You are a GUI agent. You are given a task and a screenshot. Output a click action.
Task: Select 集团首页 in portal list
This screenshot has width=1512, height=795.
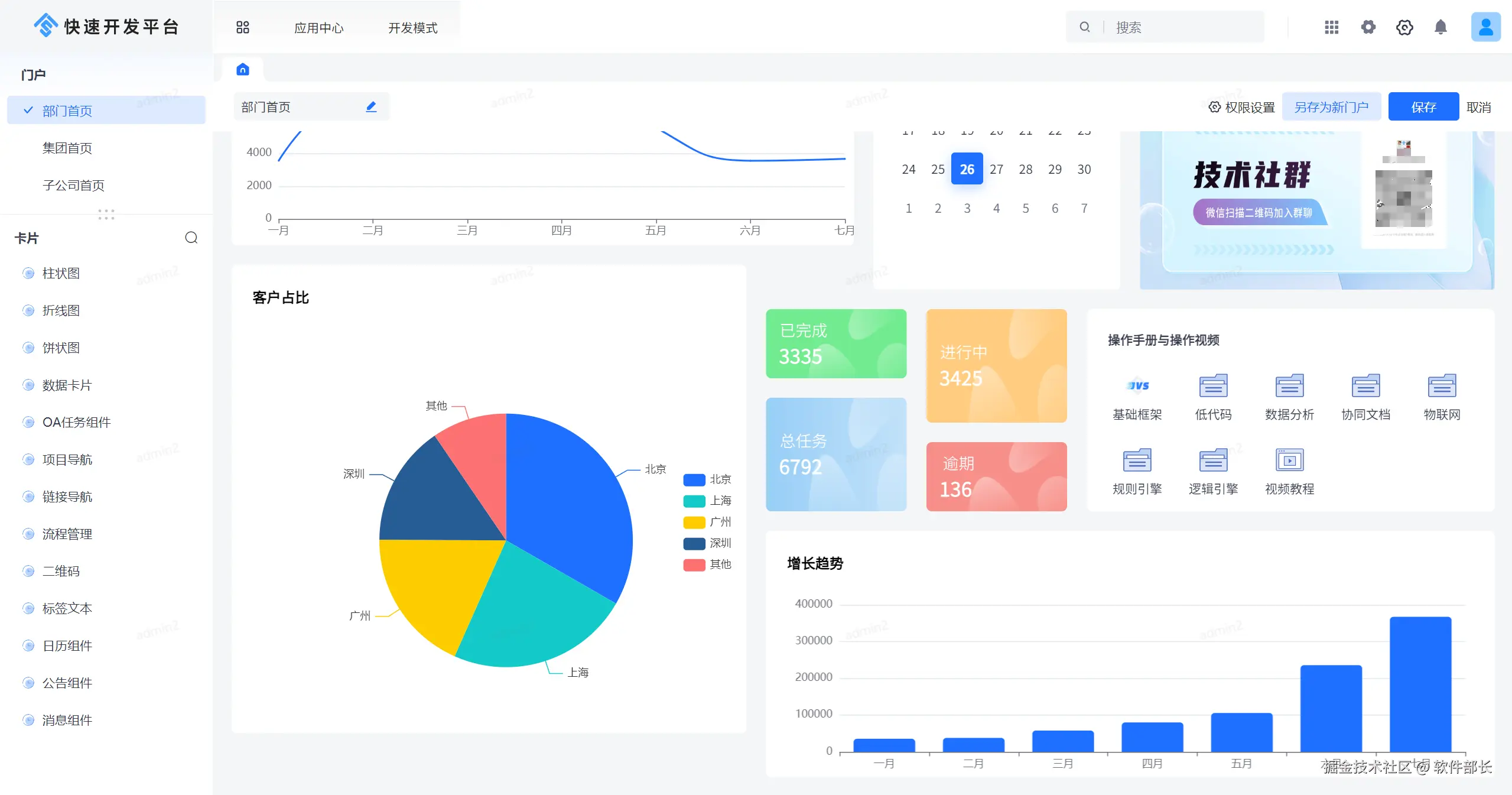(x=67, y=148)
